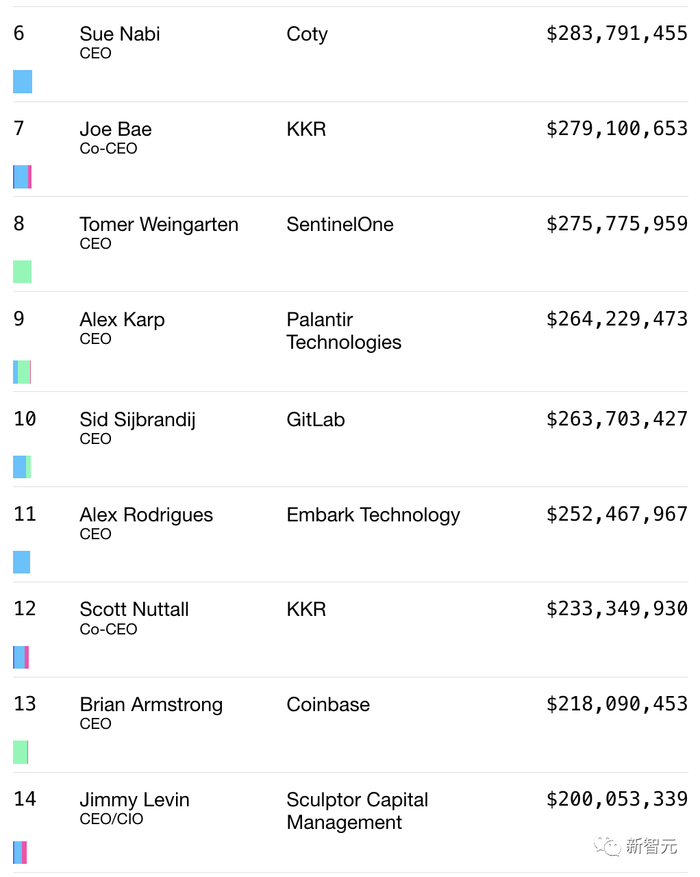Click Sue Nabi's blue pay breakdown bar

(22, 82)
